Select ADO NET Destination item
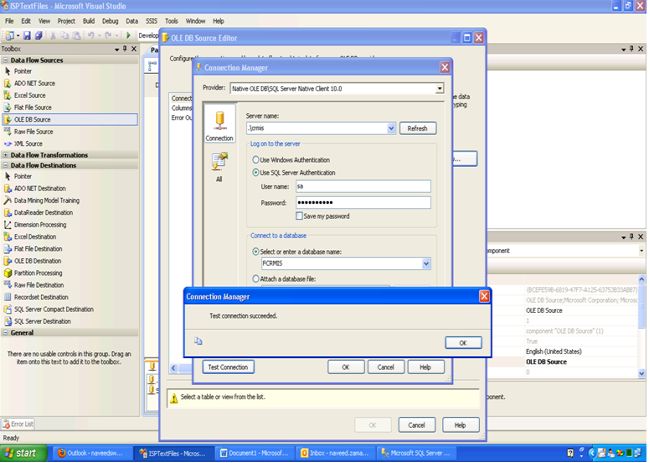Viewport: 650px width, 463px height. [39, 188]
